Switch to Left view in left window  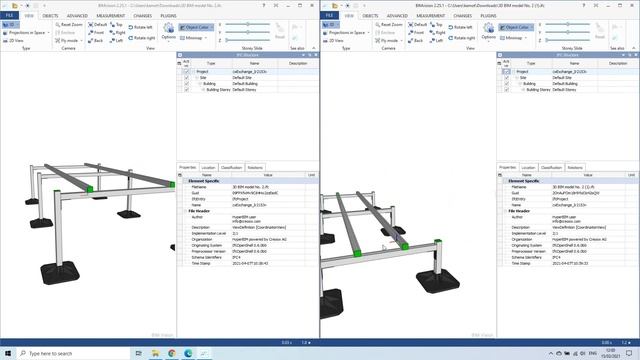tap(116, 40)
